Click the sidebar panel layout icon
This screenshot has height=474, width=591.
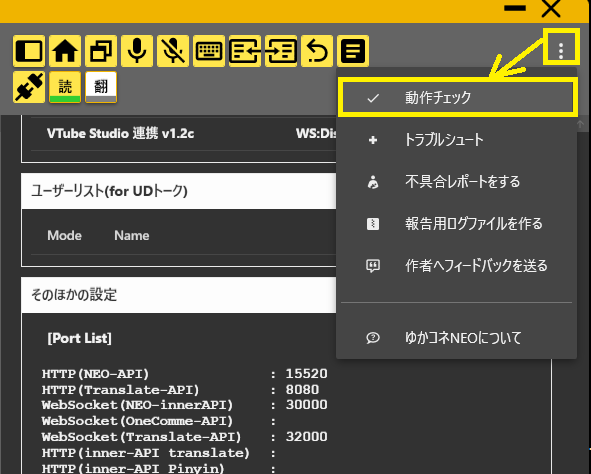coord(29,51)
